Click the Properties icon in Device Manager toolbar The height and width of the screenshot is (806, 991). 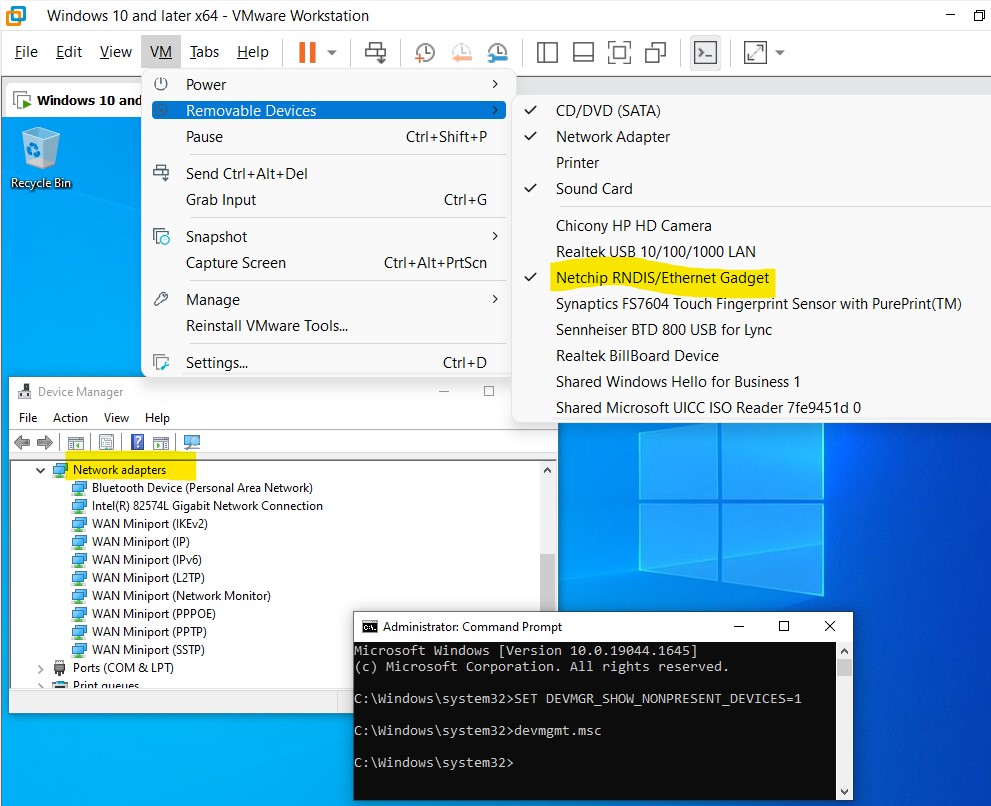coord(106,442)
